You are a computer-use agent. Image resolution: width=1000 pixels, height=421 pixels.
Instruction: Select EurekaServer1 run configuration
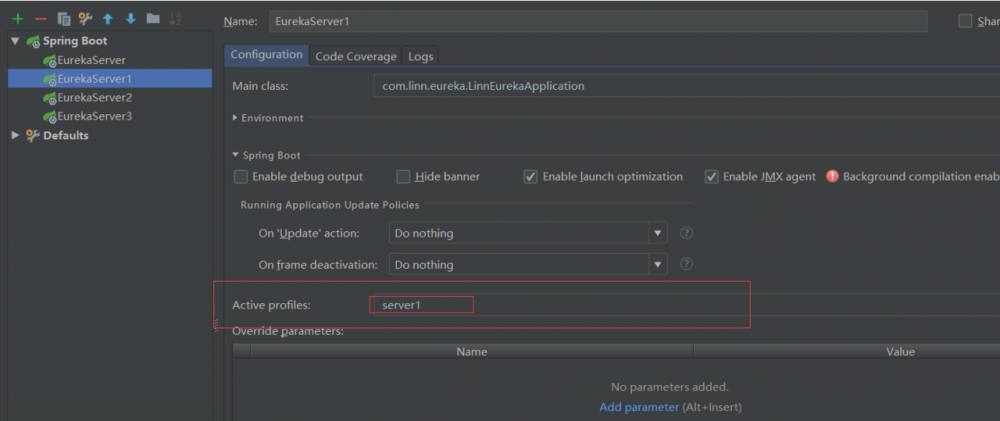(110, 78)
